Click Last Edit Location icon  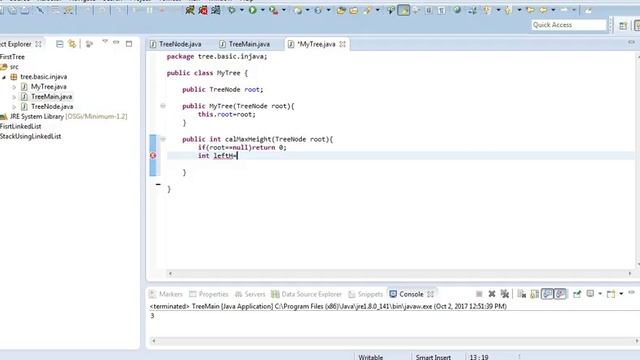[530, 10]
